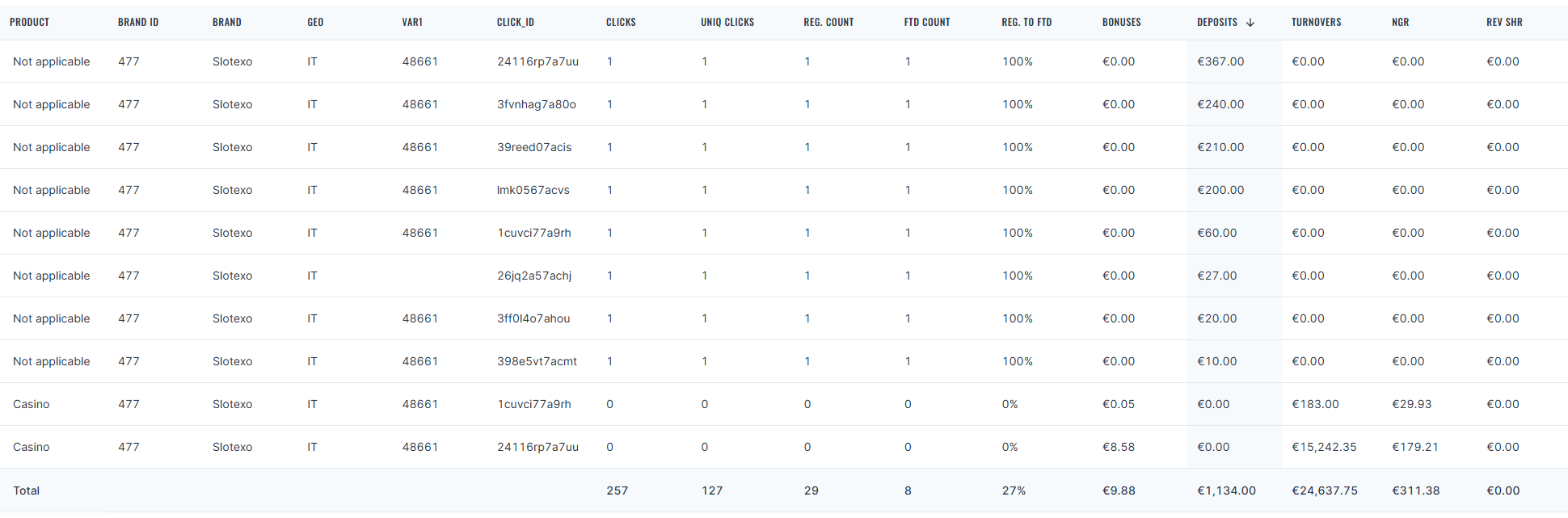
Task: Select click ID 24116rp7a7uu in Casino row
Action: point(537,447)
